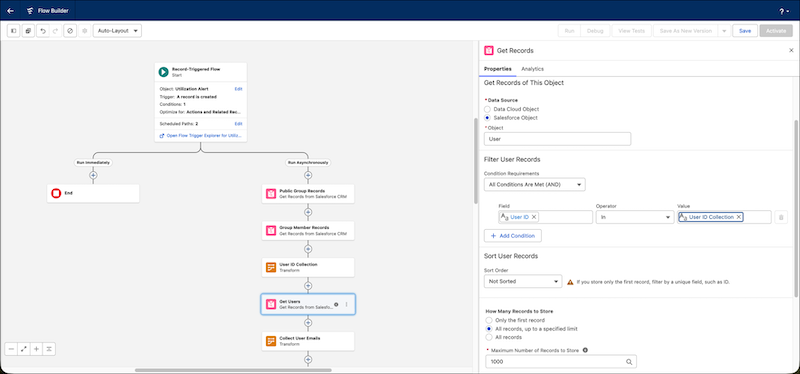Add element after Group Member Records
800x374 pixels.
[308, 249]
